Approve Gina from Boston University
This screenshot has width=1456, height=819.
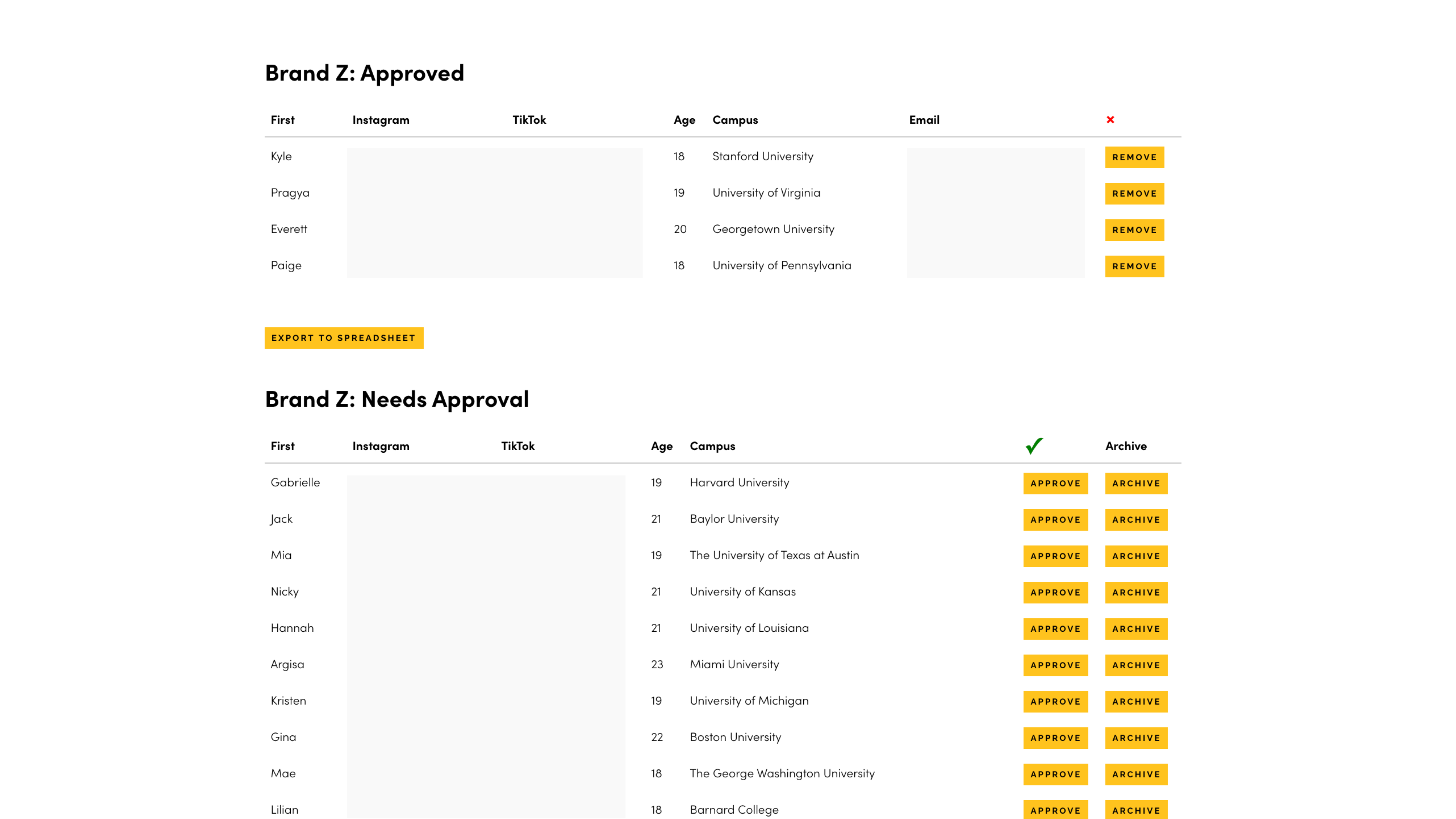(1055, 738)
